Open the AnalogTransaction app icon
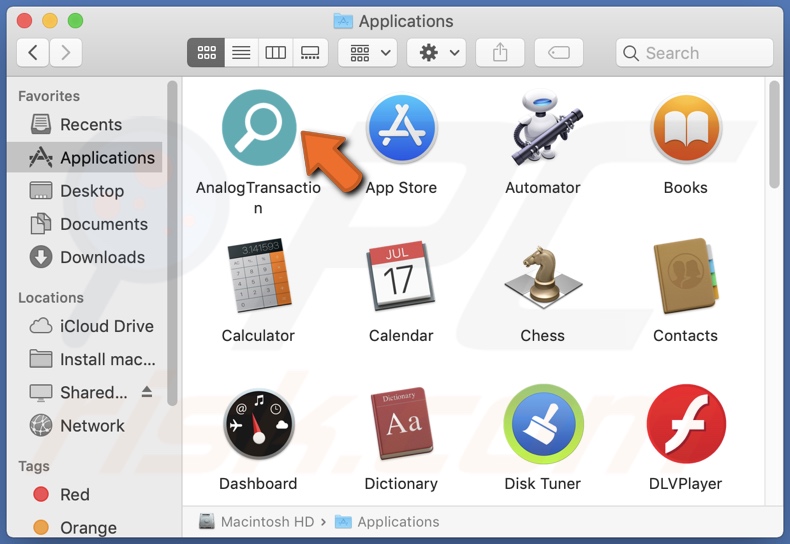Viewport: 790px width, 544px height. (x=258, y=128)
